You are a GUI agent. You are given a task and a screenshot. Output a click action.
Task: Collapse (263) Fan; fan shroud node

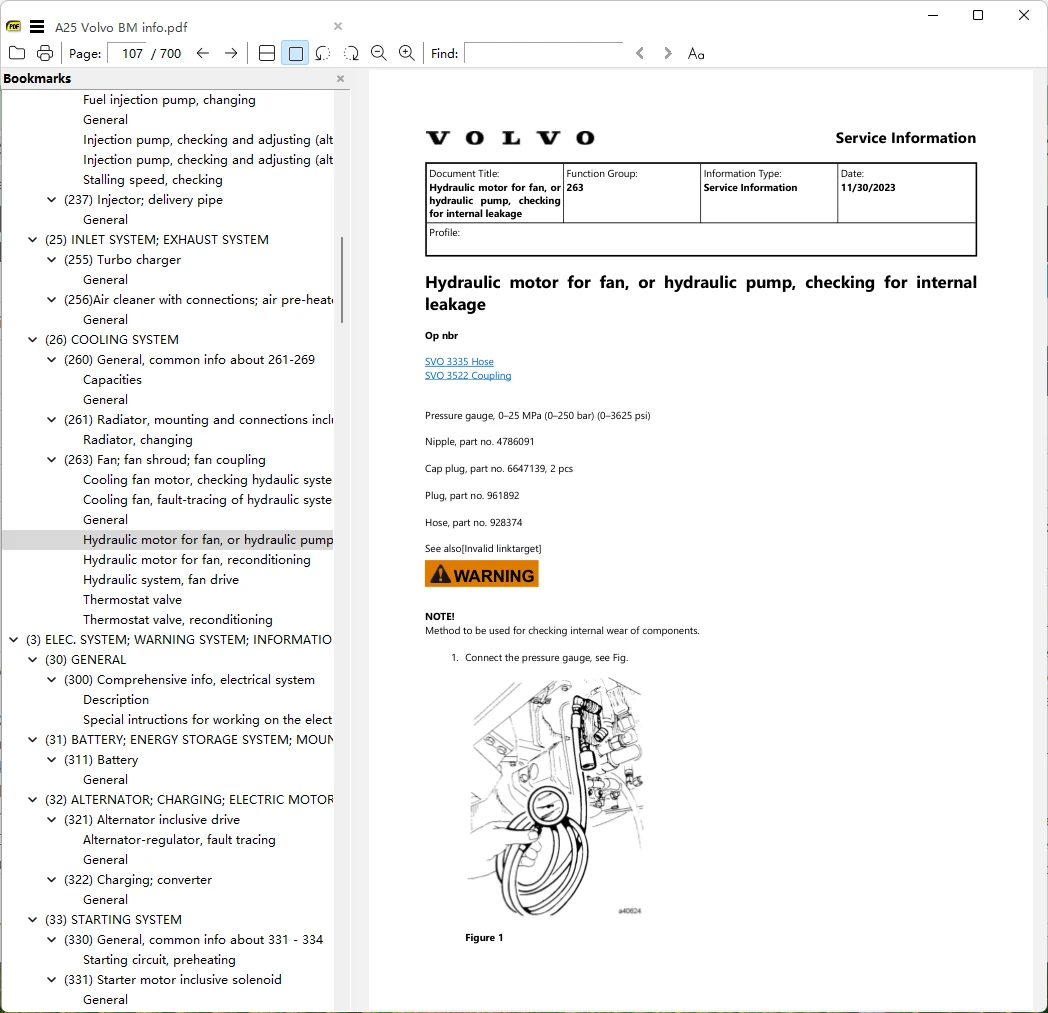coord(51,460)
